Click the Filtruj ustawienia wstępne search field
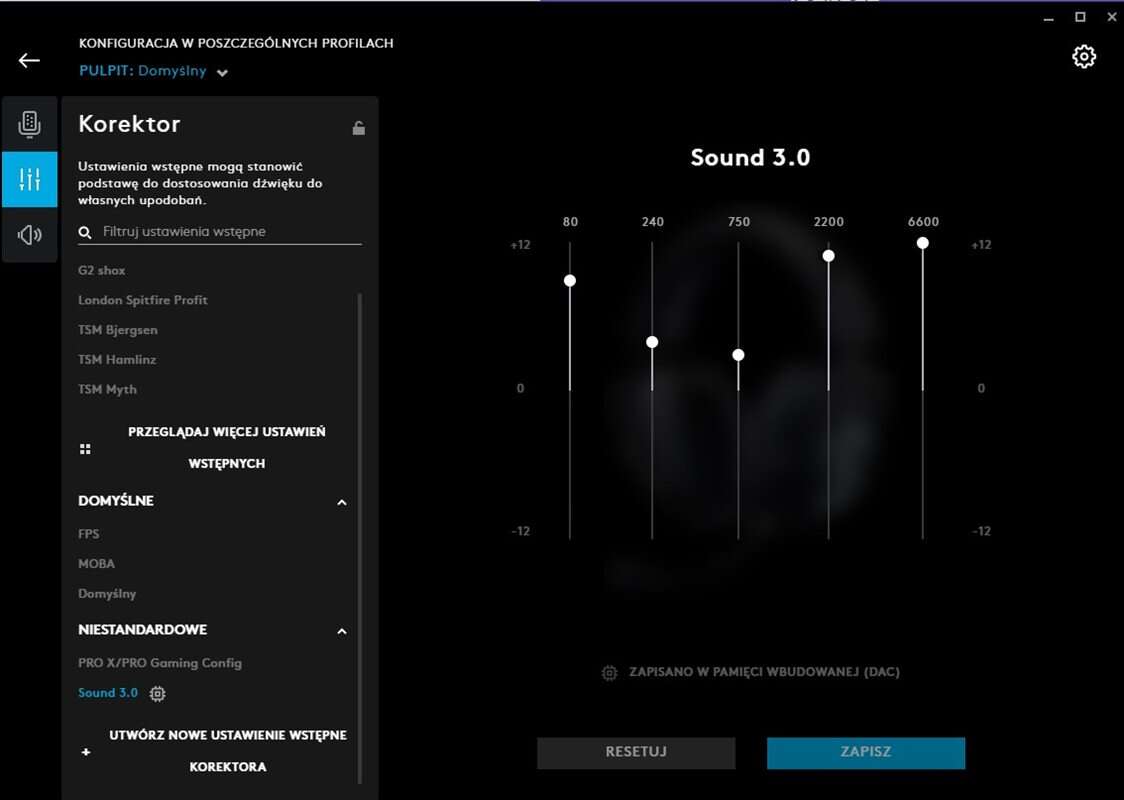Image resolution: width=1124 pixels, height=800 pixels. click(230, 232)
